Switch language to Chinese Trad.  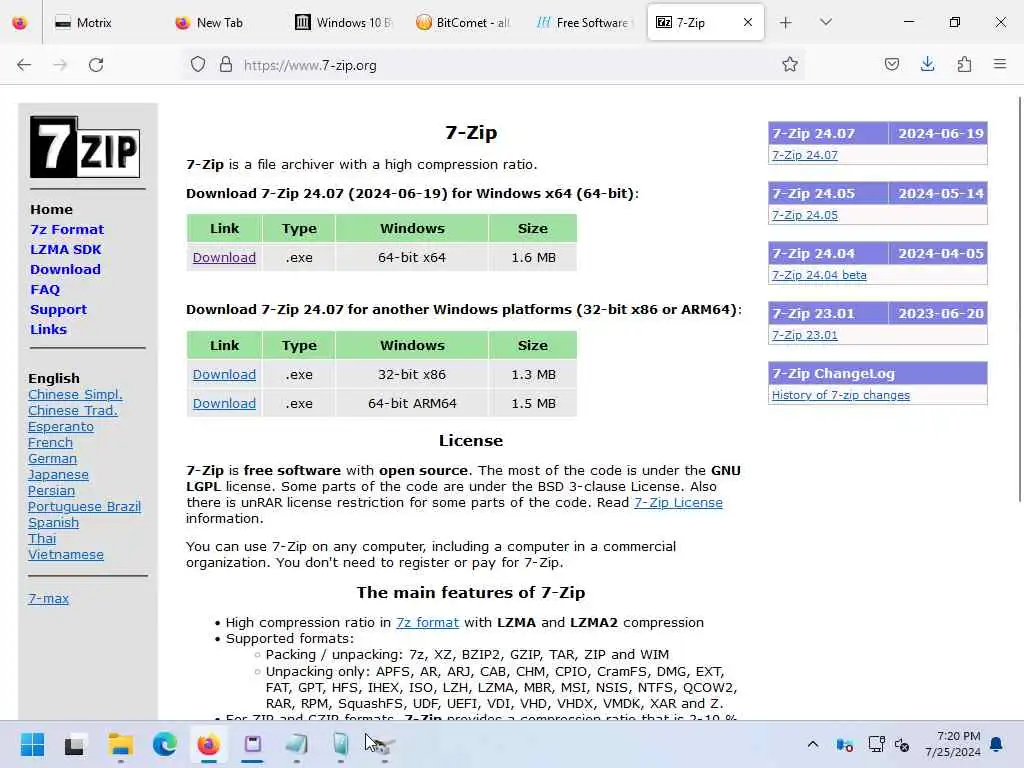(x=72, y=410)
